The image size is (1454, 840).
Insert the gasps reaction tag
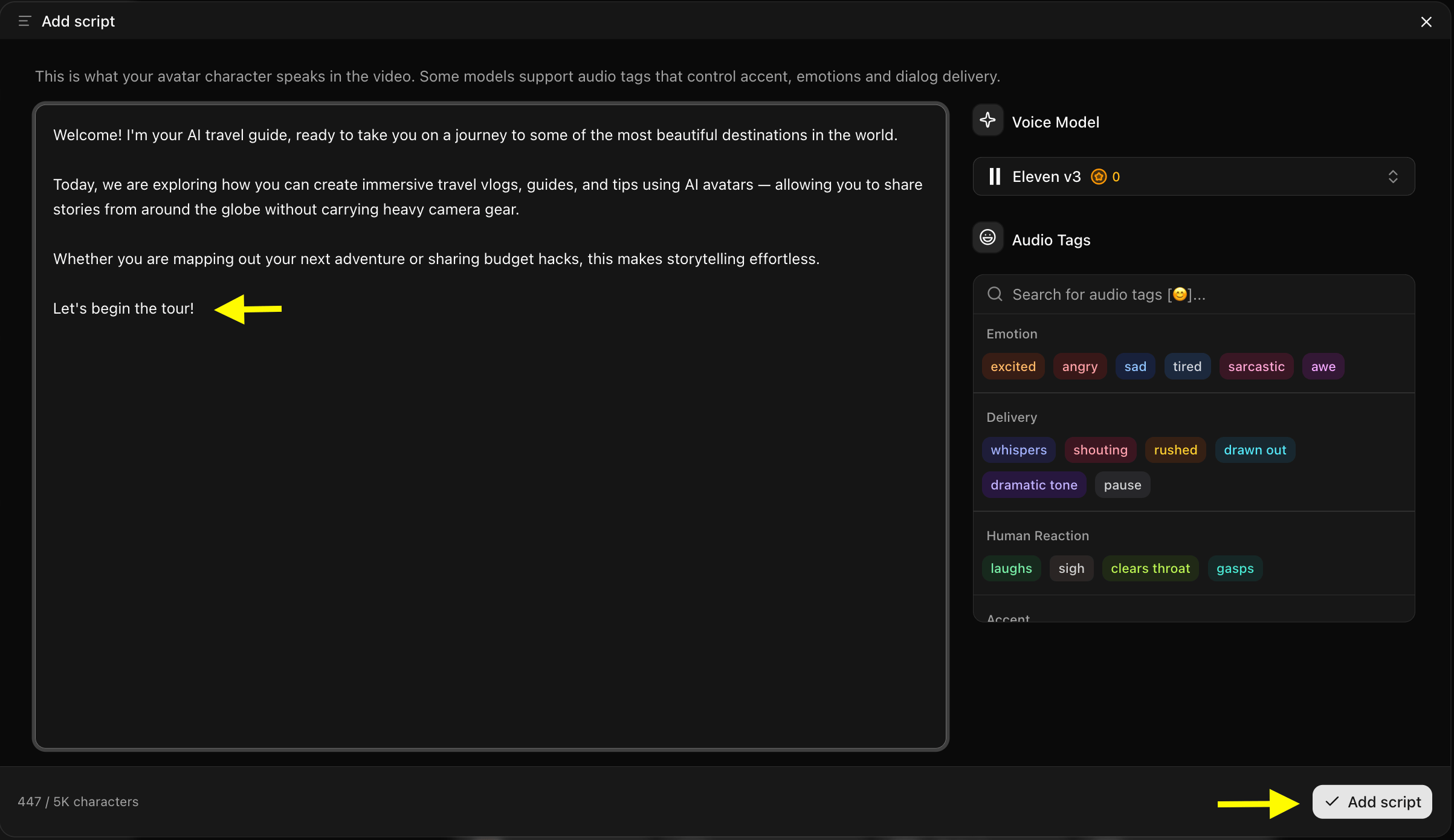pos(1235,568)
